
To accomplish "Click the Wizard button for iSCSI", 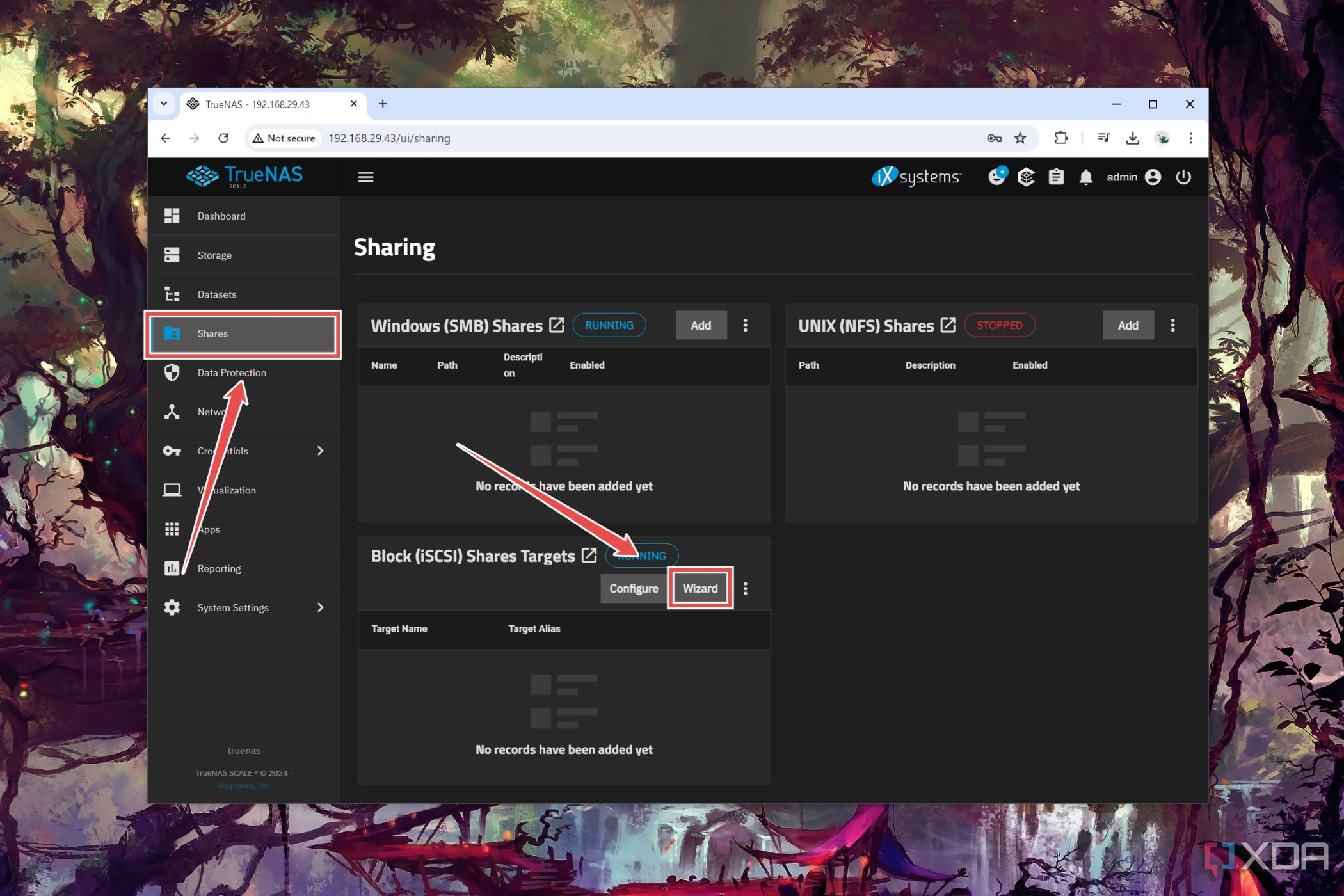I will (700, 588).
